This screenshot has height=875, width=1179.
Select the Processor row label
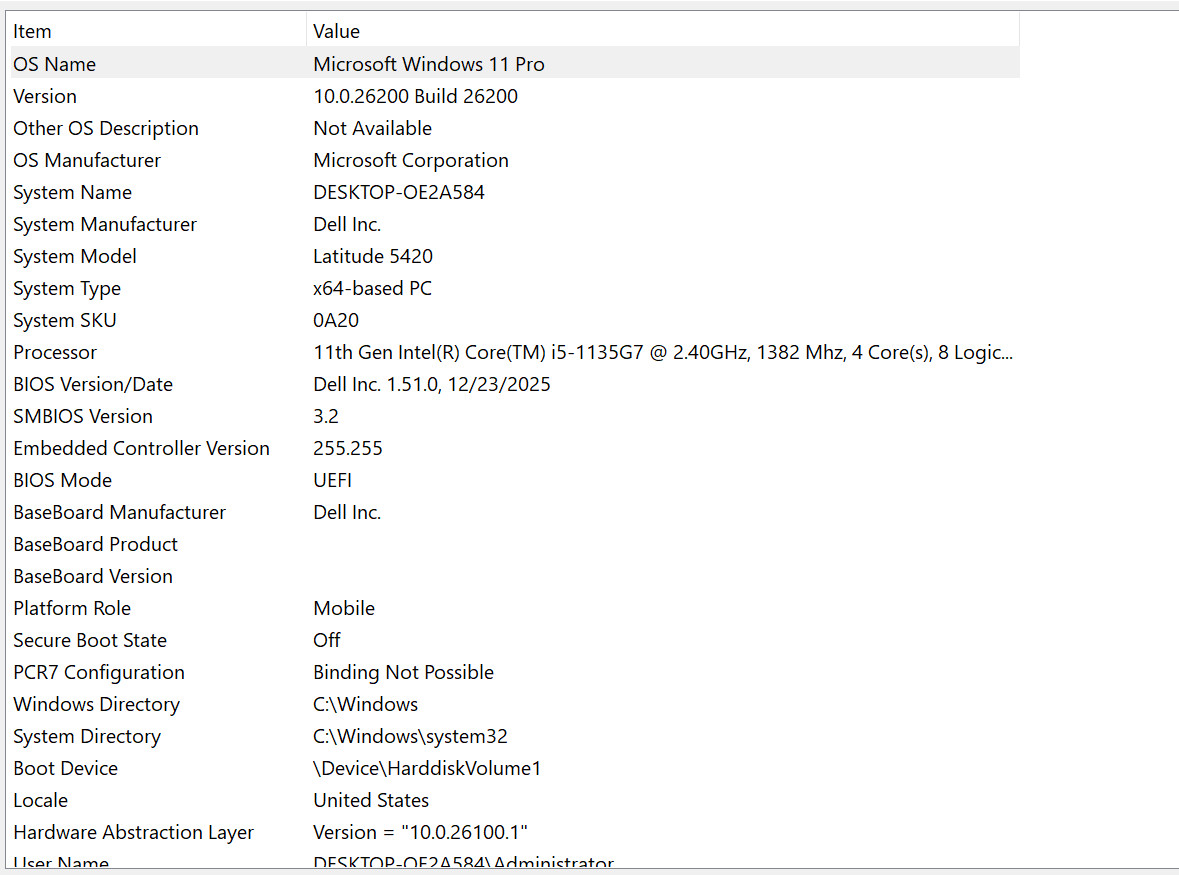pos(55,353)
